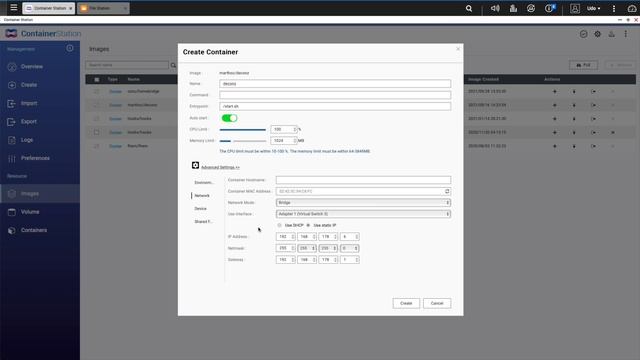
Task: Click export action for 2021/01/14 image row
Action: coord(593,119)
